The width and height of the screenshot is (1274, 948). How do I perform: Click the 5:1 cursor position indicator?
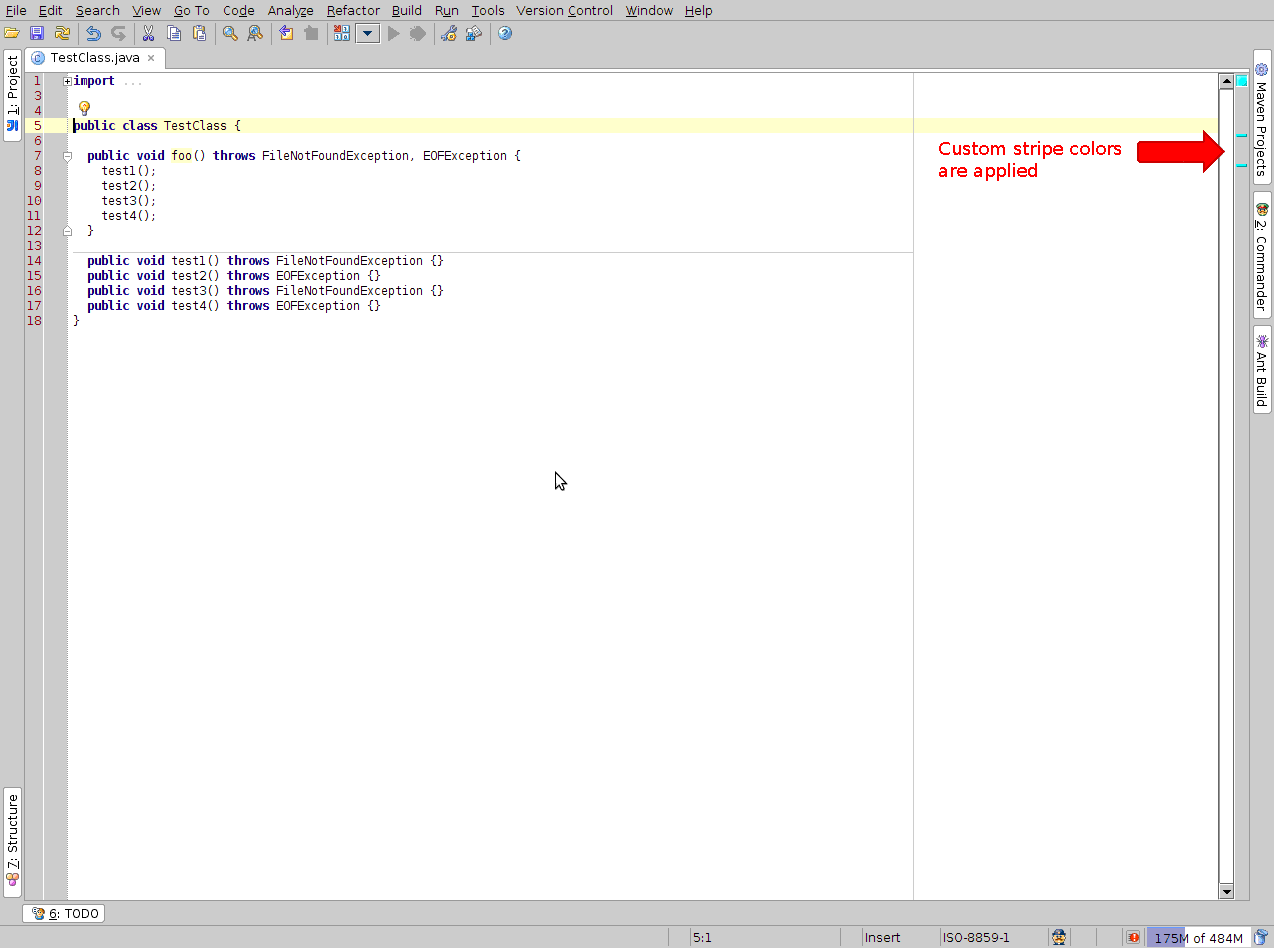(x=702, y=938)
